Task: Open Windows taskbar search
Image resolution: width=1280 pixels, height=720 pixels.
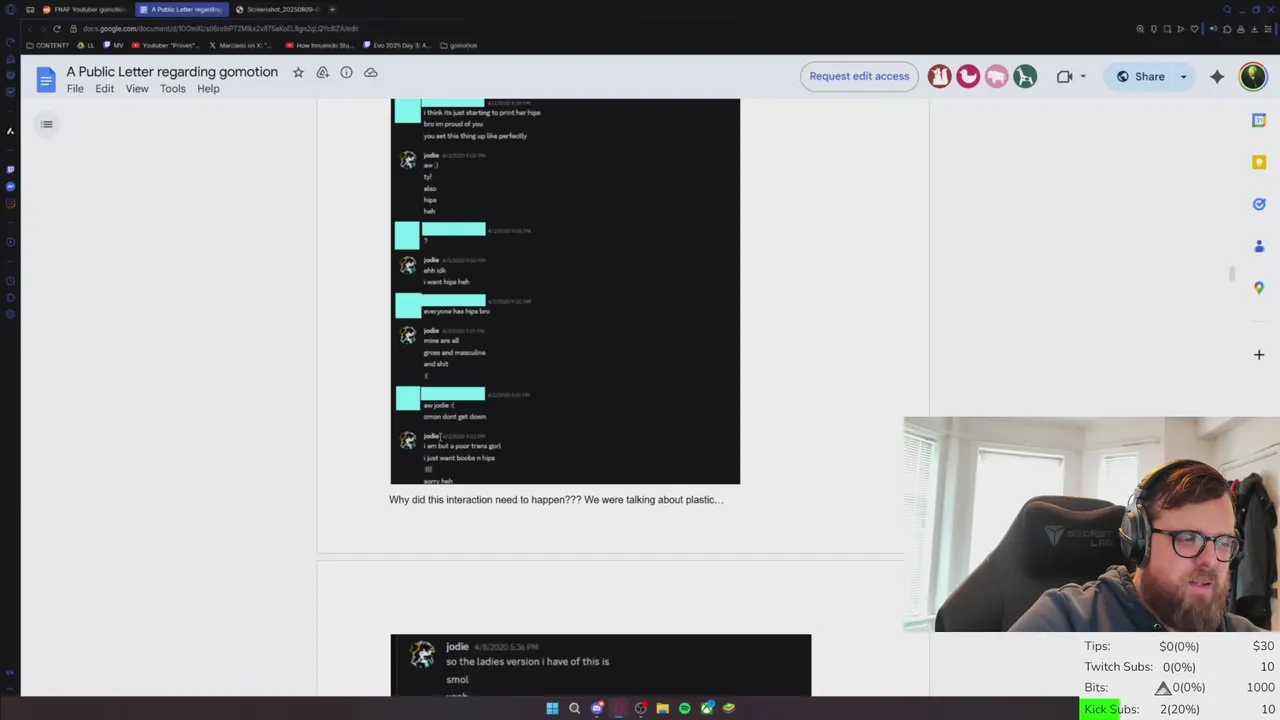Action: 574,708
